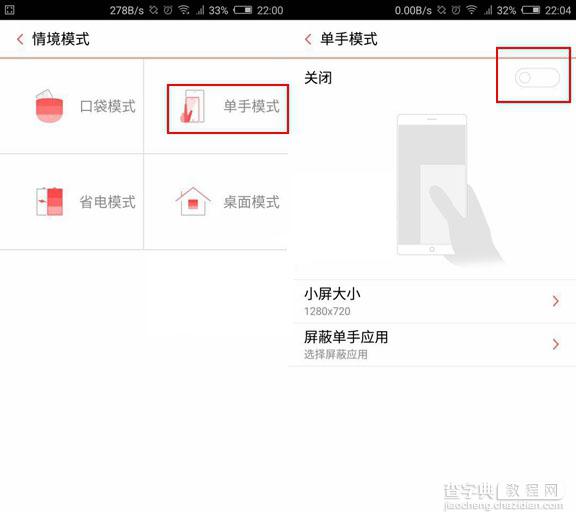576x512 pixels.
Task: Tap the power saving battery icon
Action: [x=50, y=201]
